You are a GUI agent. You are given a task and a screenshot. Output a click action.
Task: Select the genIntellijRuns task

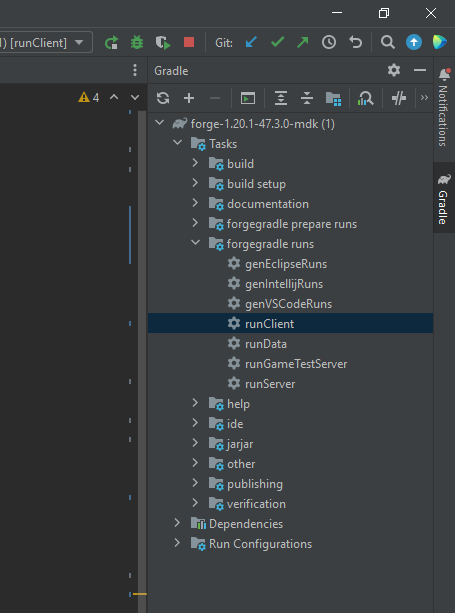pos(290,284)
